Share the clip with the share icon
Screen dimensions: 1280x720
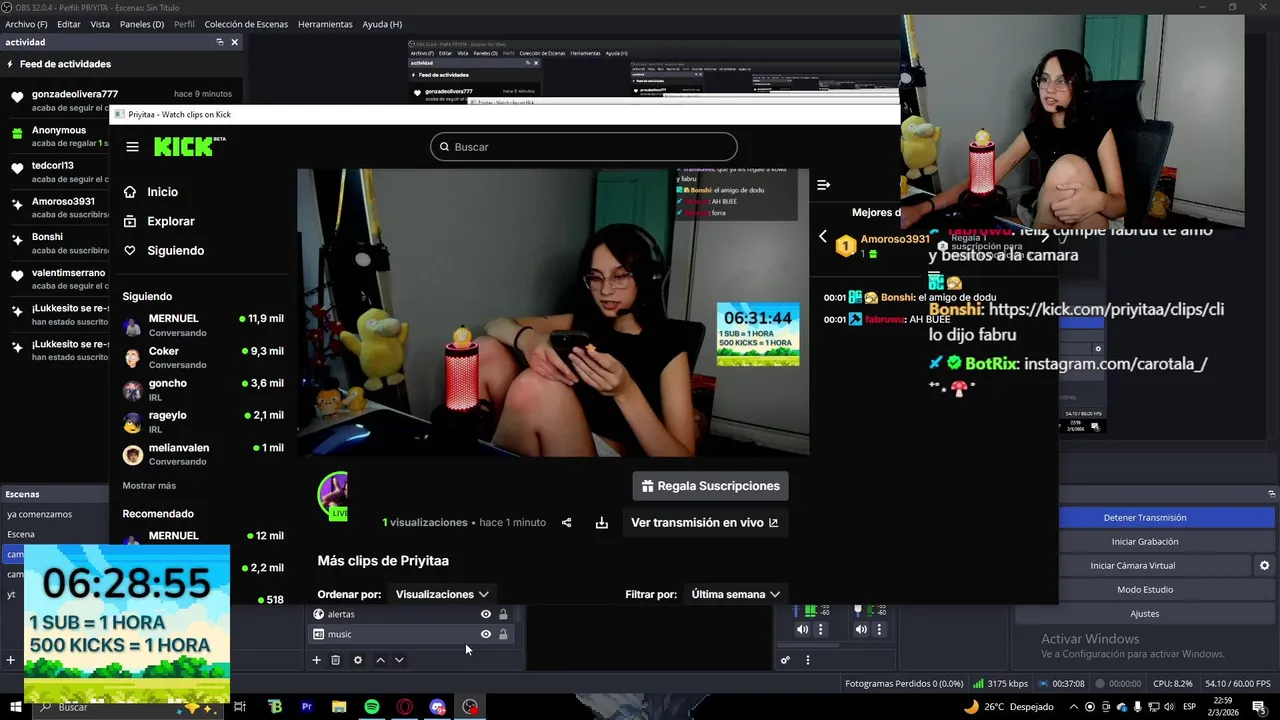click(567, 523)
